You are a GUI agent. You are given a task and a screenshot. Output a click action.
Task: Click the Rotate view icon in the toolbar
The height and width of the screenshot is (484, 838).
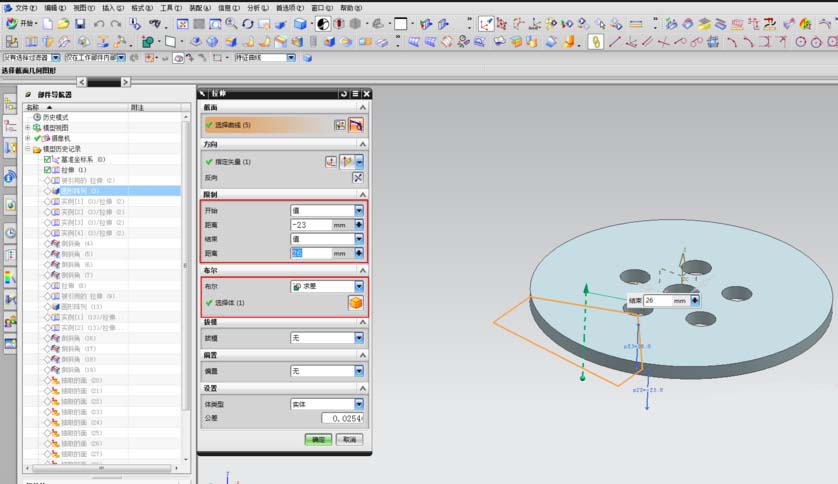(248, 23)
